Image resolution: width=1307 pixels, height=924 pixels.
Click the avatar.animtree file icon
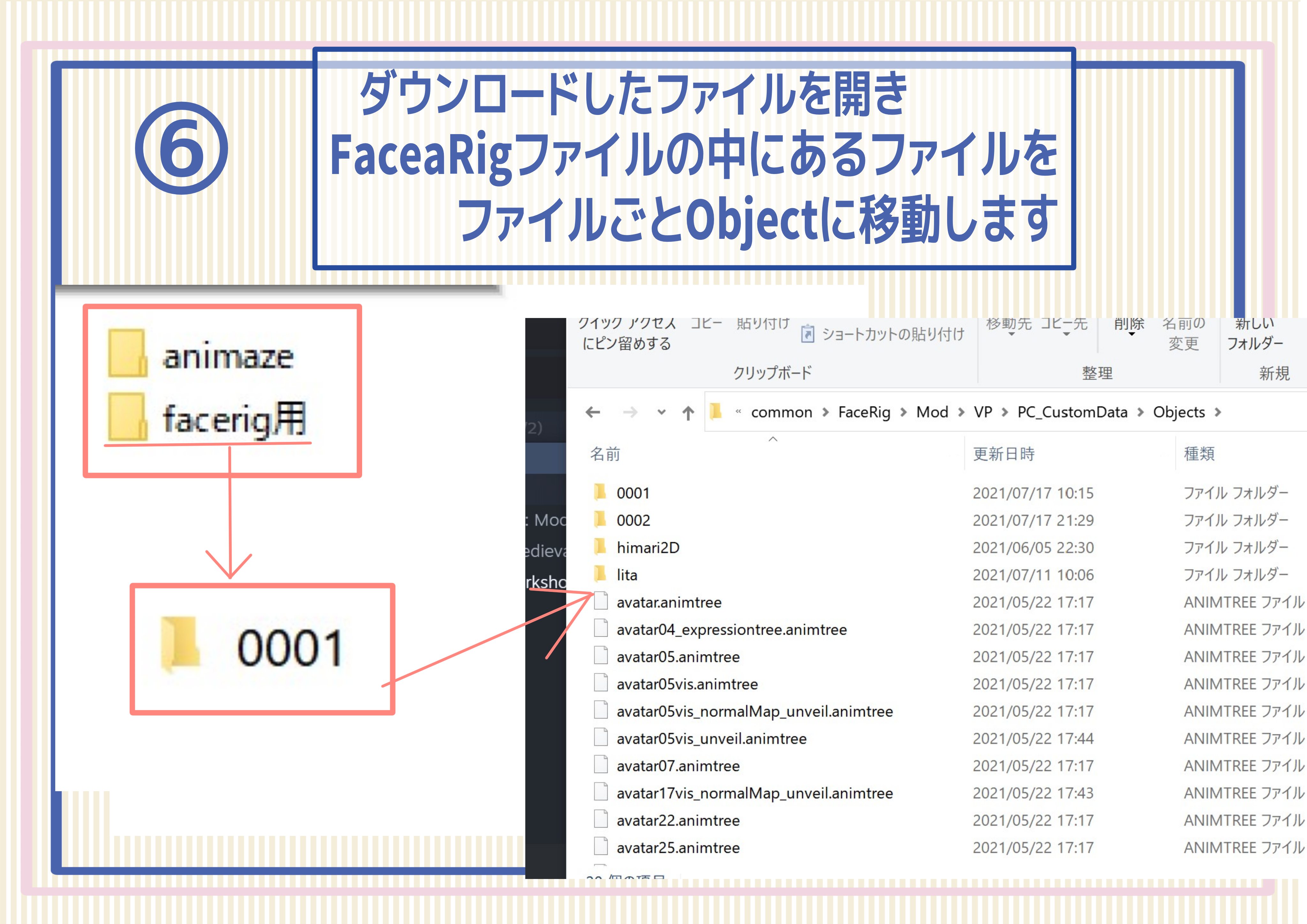tap(601, 601)
